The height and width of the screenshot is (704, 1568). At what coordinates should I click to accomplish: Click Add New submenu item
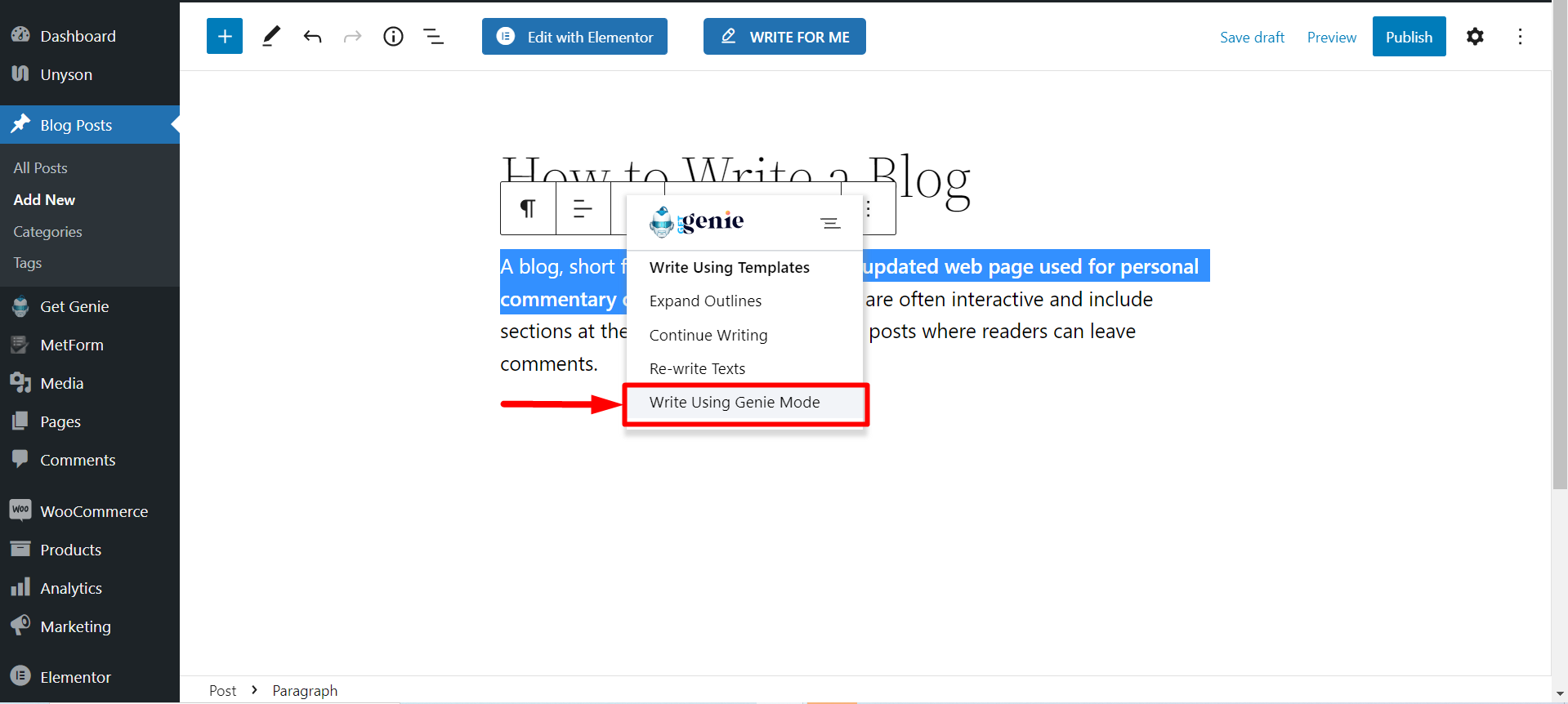[44, 199]
